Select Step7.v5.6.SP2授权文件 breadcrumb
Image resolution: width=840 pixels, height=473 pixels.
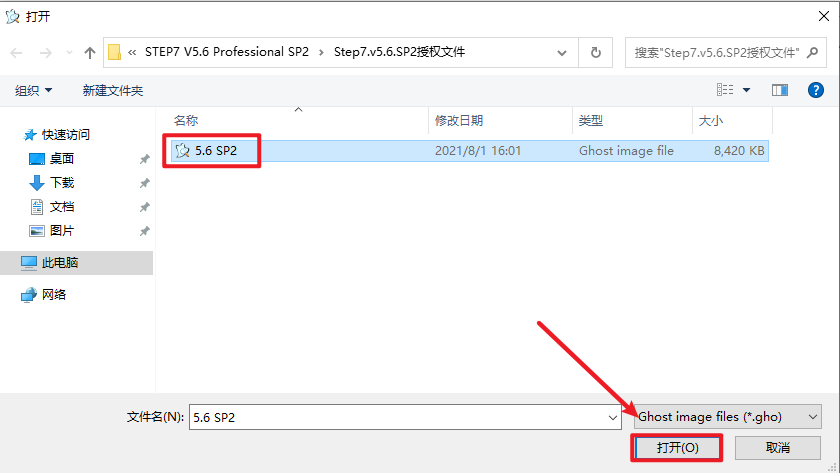click(399, 51)
